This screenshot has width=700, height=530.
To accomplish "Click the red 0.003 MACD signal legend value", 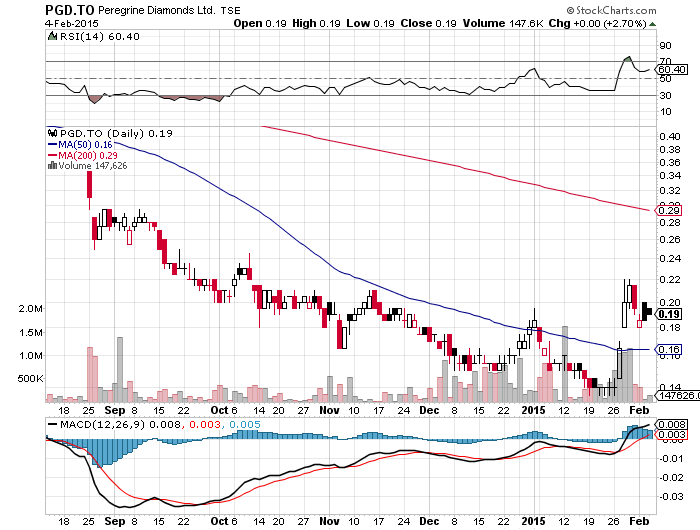I will [205, 425].
